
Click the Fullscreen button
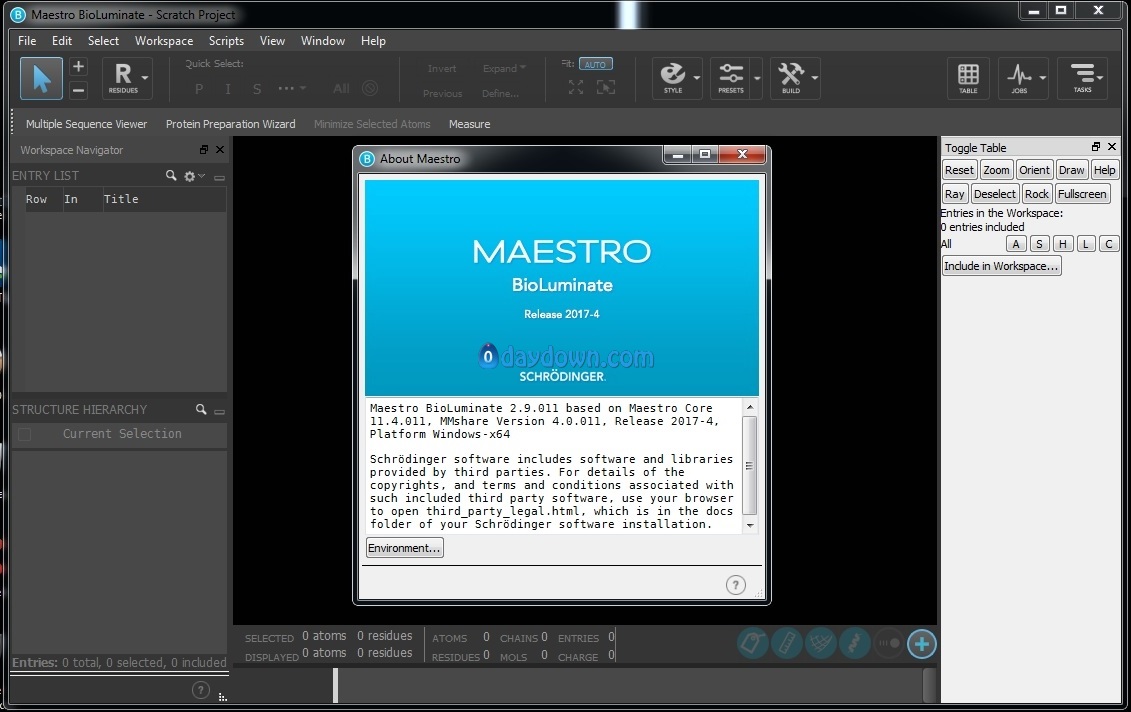point(1082,194)
